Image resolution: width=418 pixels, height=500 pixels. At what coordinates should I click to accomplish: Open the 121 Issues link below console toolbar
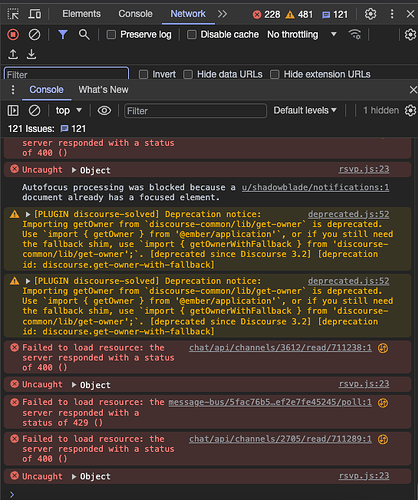point(47,129)
